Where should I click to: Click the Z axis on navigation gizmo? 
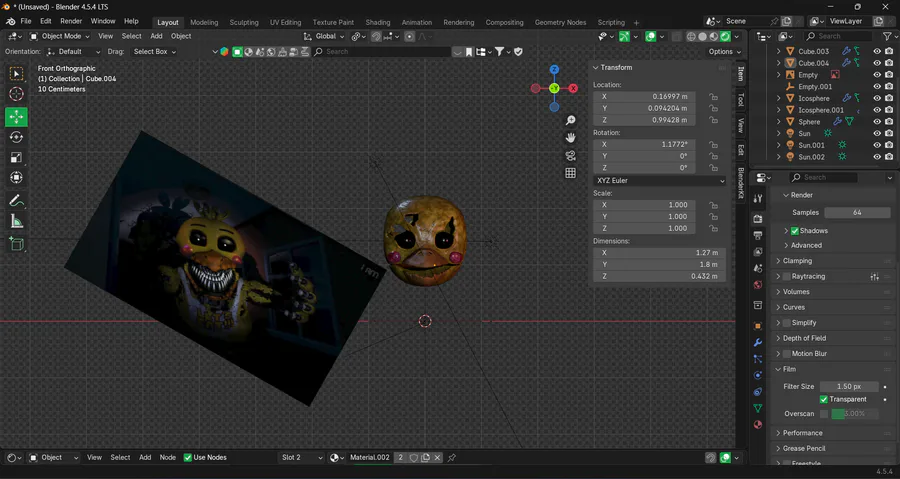tap(554, 69)
